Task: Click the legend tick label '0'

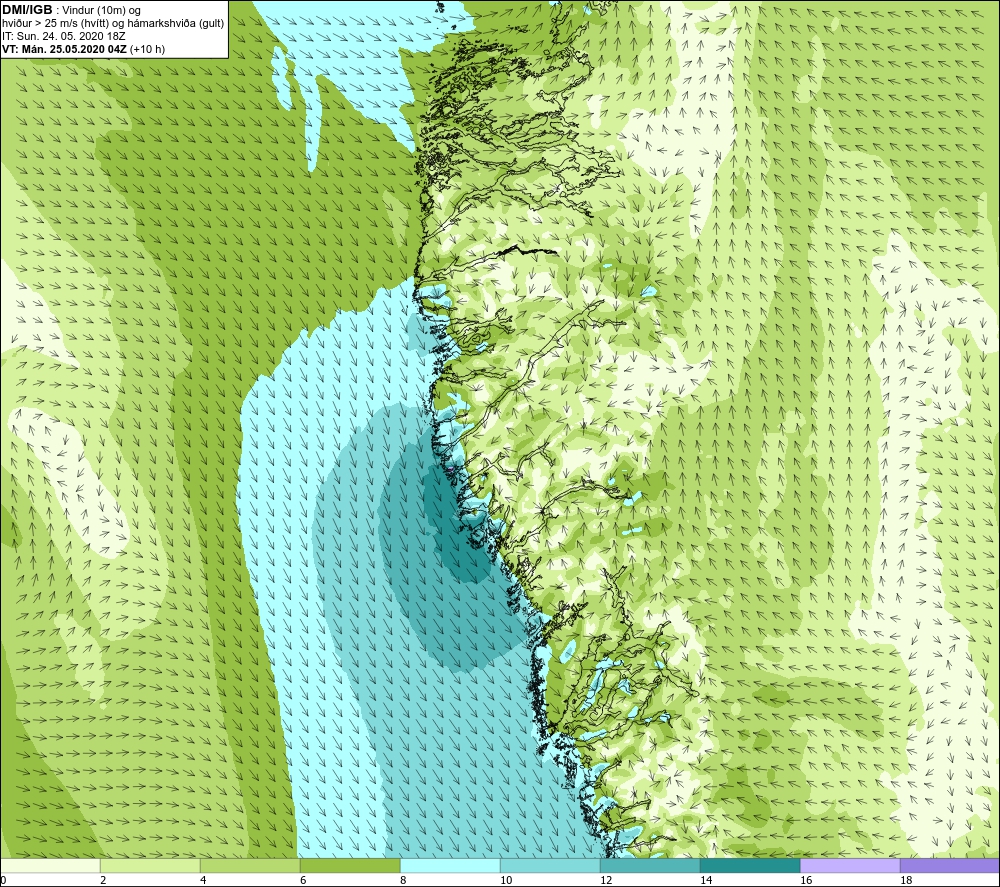Action: (x=4, y=880)
